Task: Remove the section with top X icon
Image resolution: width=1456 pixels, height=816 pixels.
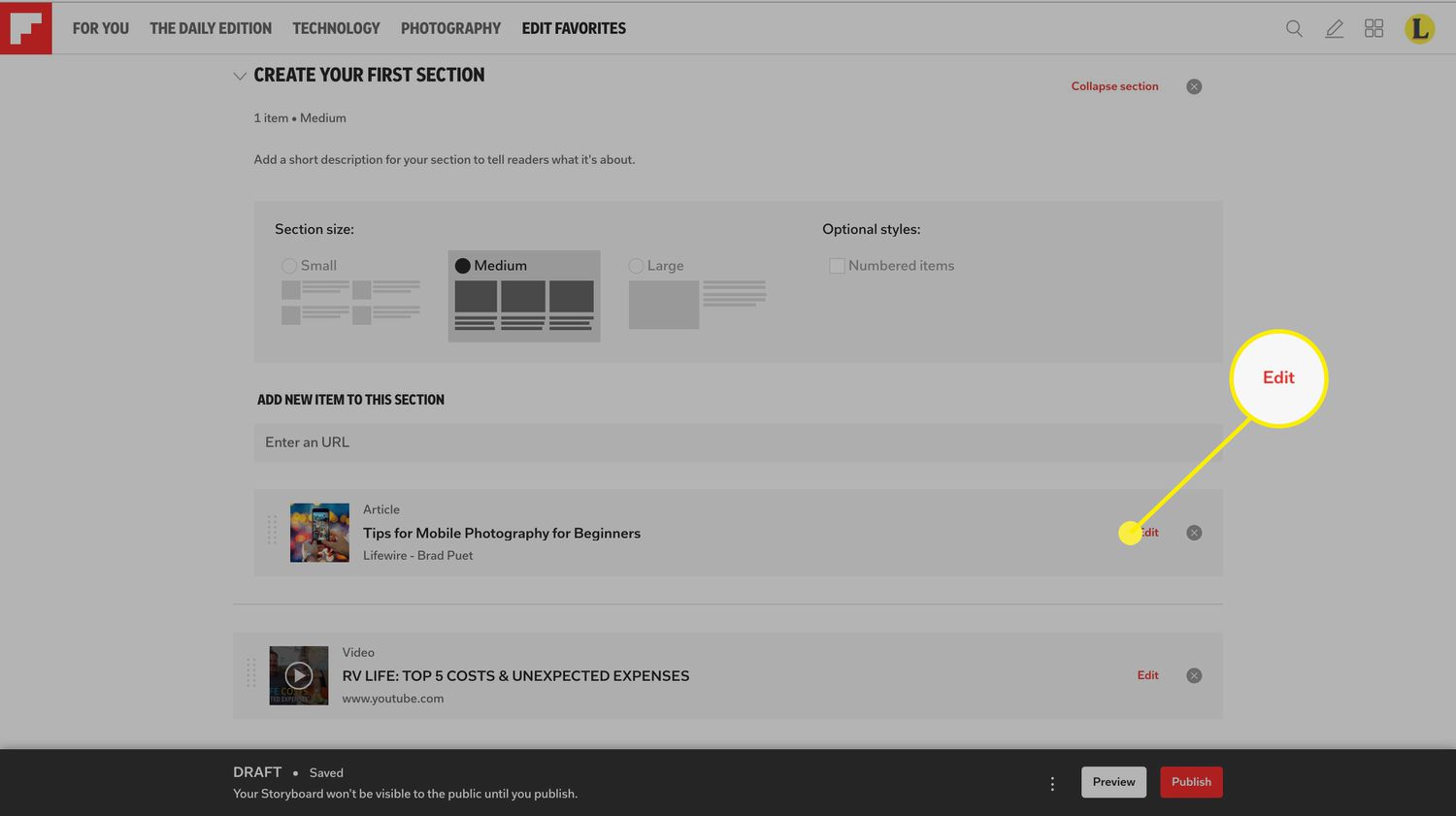Action: [1194, 86]
